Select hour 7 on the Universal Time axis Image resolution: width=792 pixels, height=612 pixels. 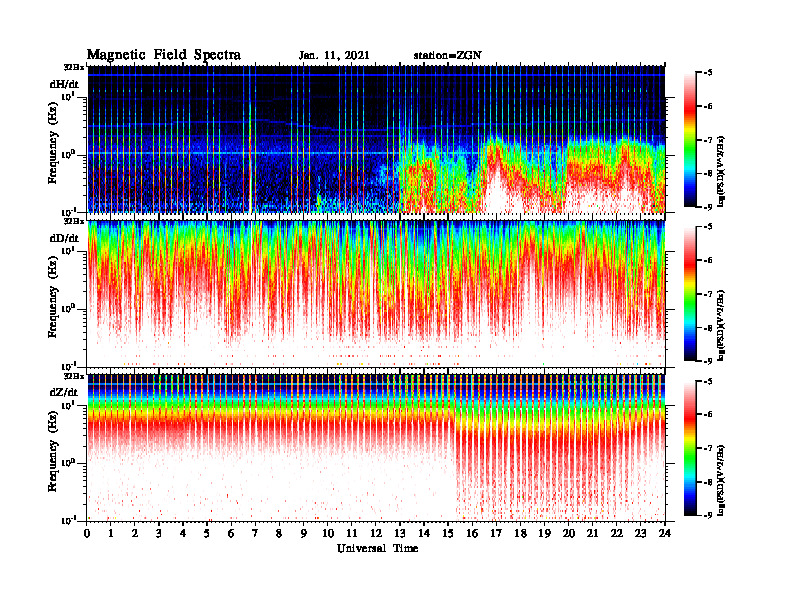click(x=255, y=534)
